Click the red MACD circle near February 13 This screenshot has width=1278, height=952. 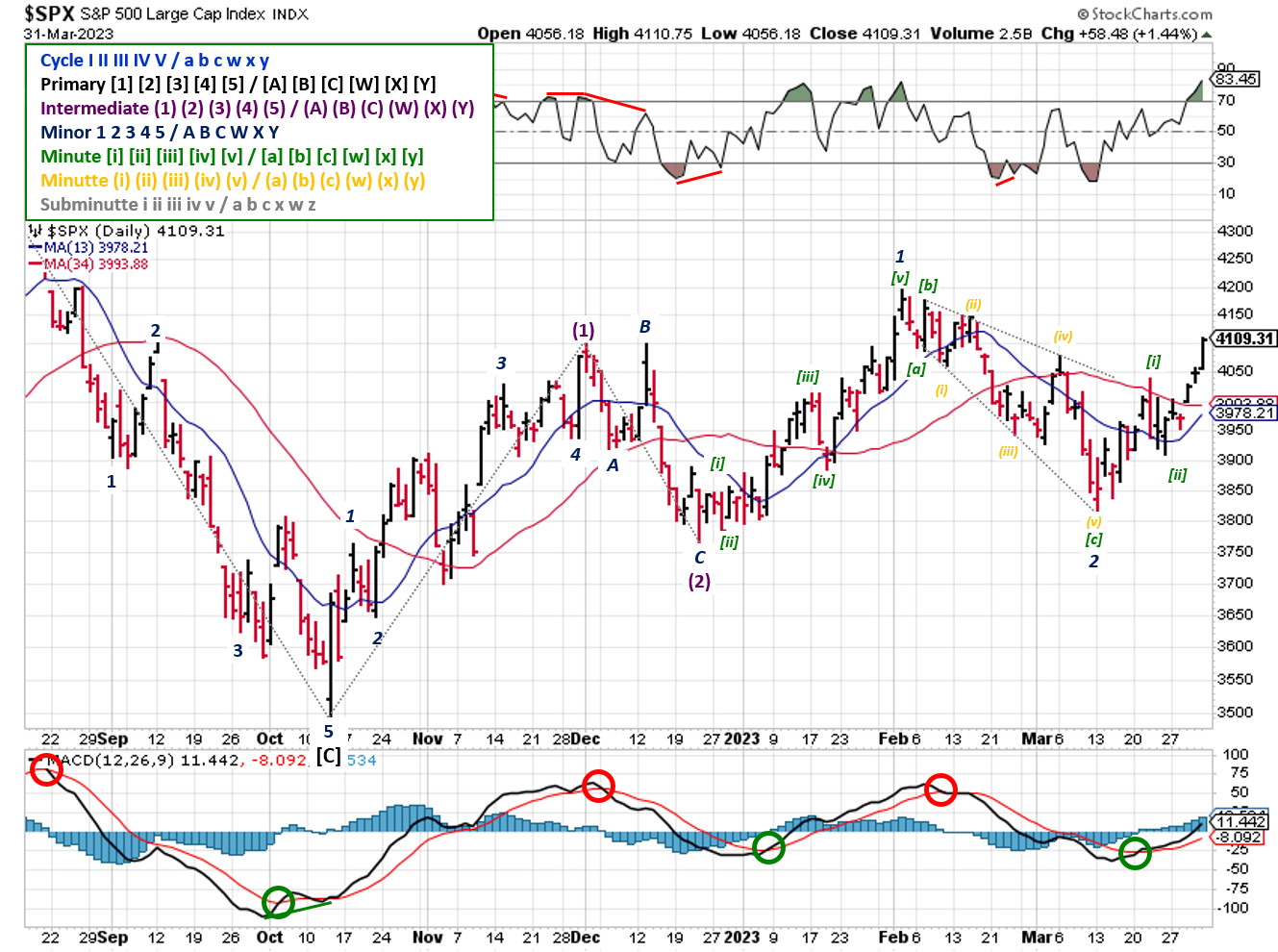[x=940, y=789]
